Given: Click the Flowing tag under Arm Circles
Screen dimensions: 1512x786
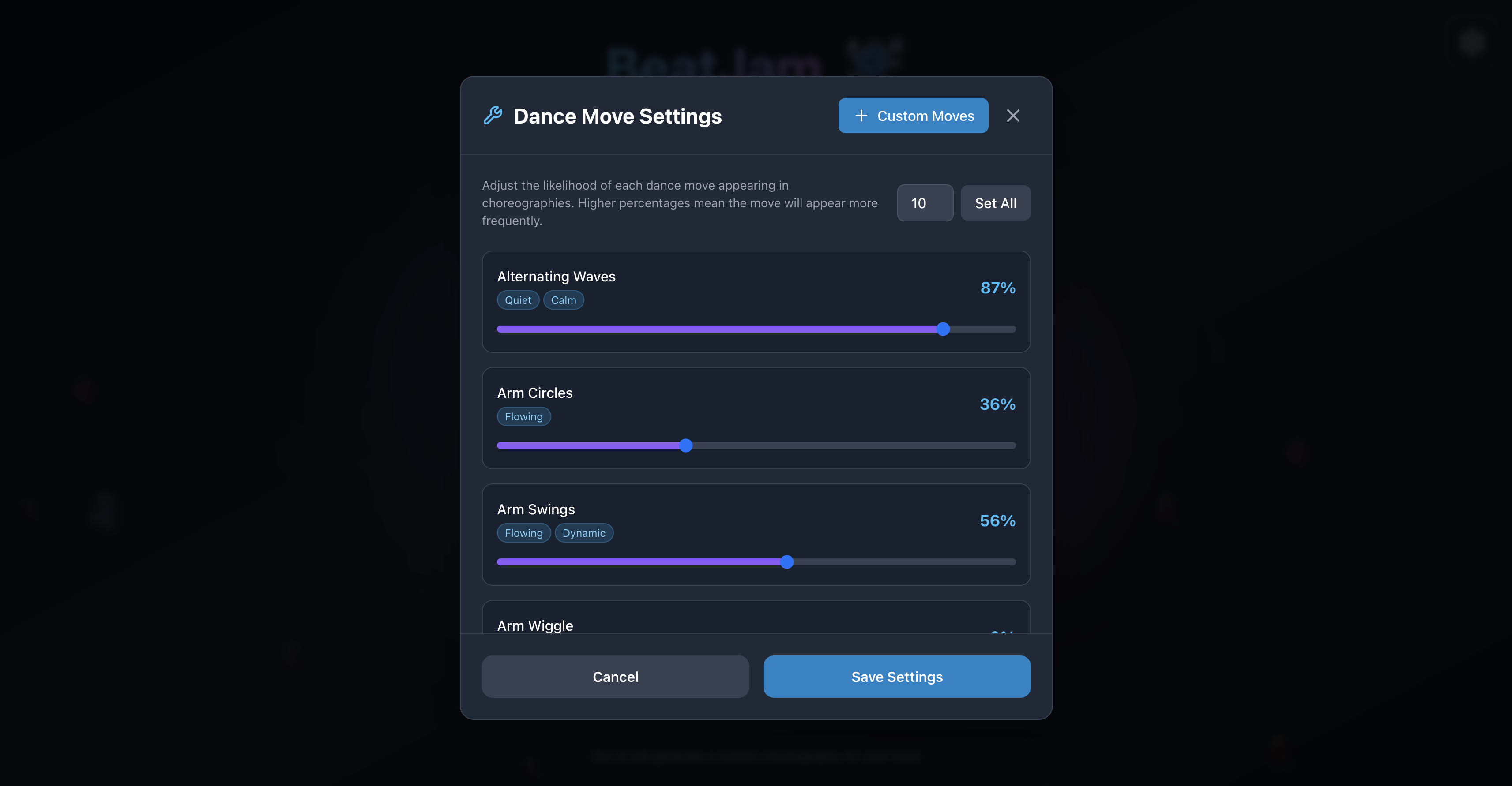Looking at the screenshot, I should tap(523, 416).
